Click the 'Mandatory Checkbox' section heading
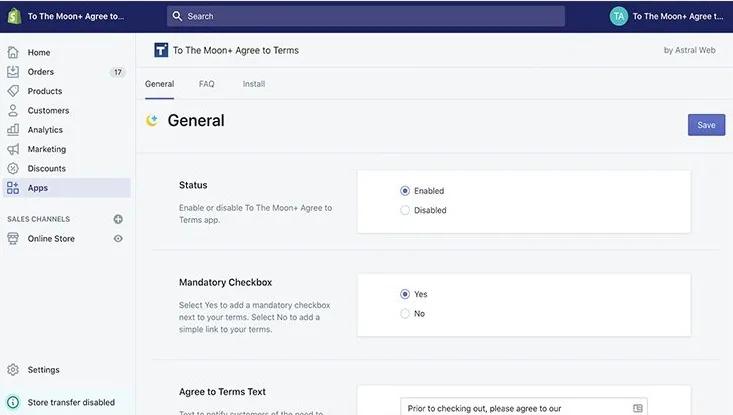The image size is (733, 415). pos(225,282)
